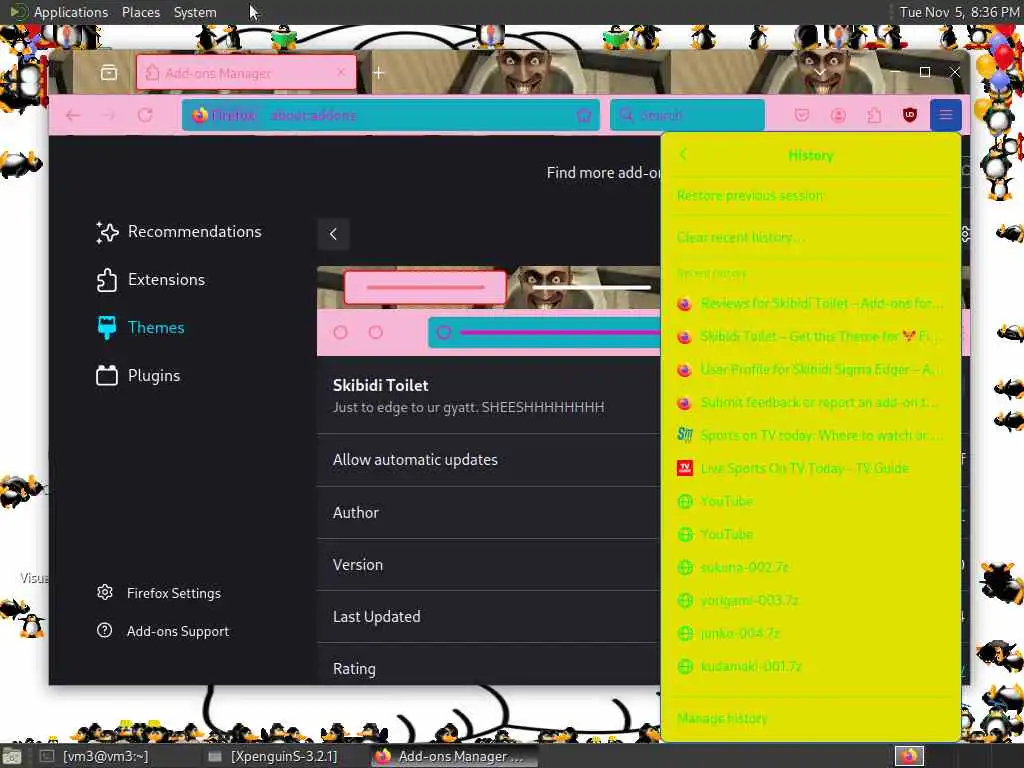Close the Add-ons Manager tab
Screen dimensions: 1024x768
tap(341, 72)
